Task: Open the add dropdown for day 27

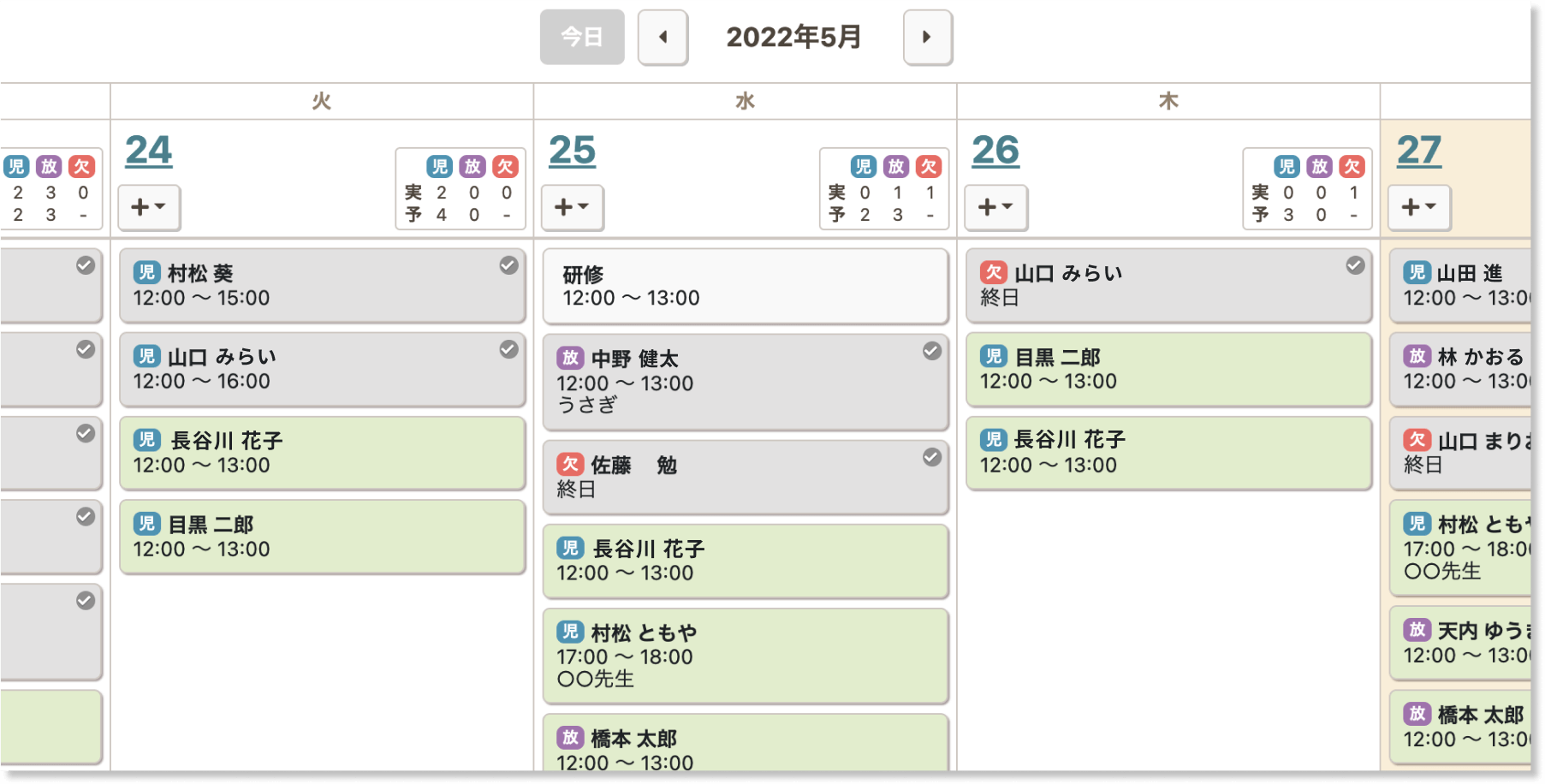Action: point(1418,207)
